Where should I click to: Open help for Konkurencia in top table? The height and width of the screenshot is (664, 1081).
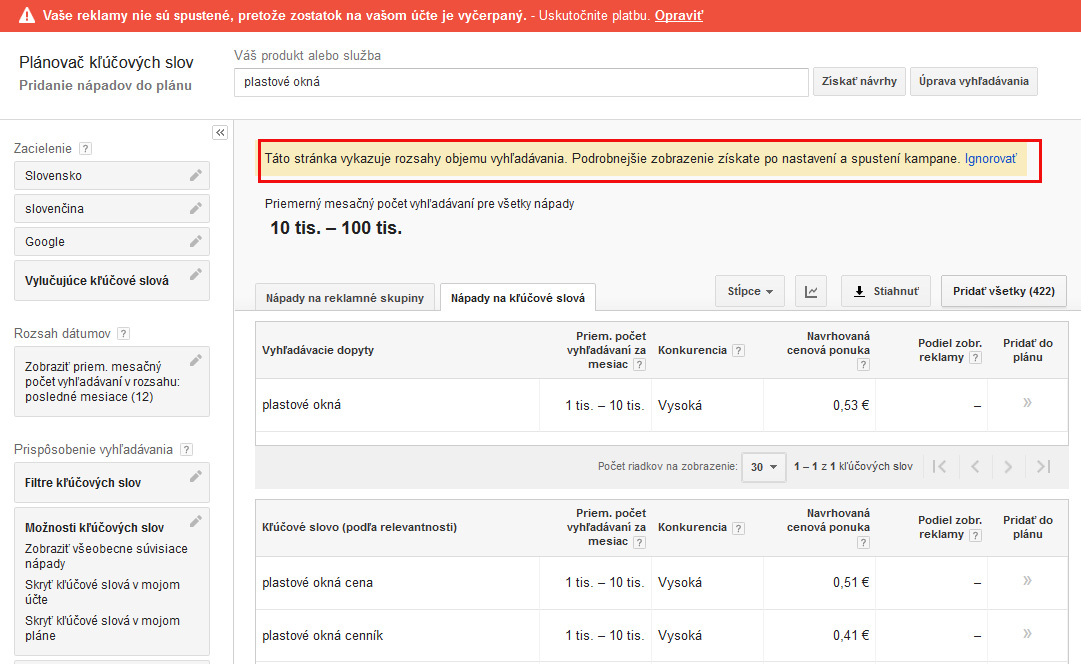738,350
